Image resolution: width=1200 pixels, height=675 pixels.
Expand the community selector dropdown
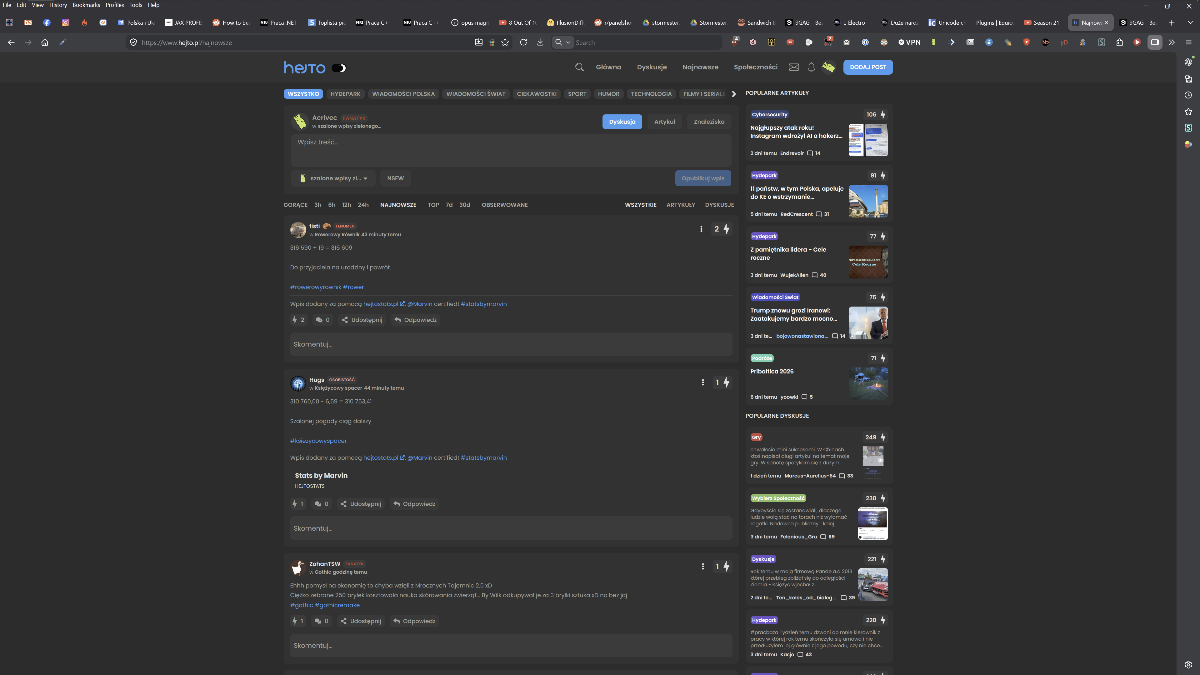(333, 178)
